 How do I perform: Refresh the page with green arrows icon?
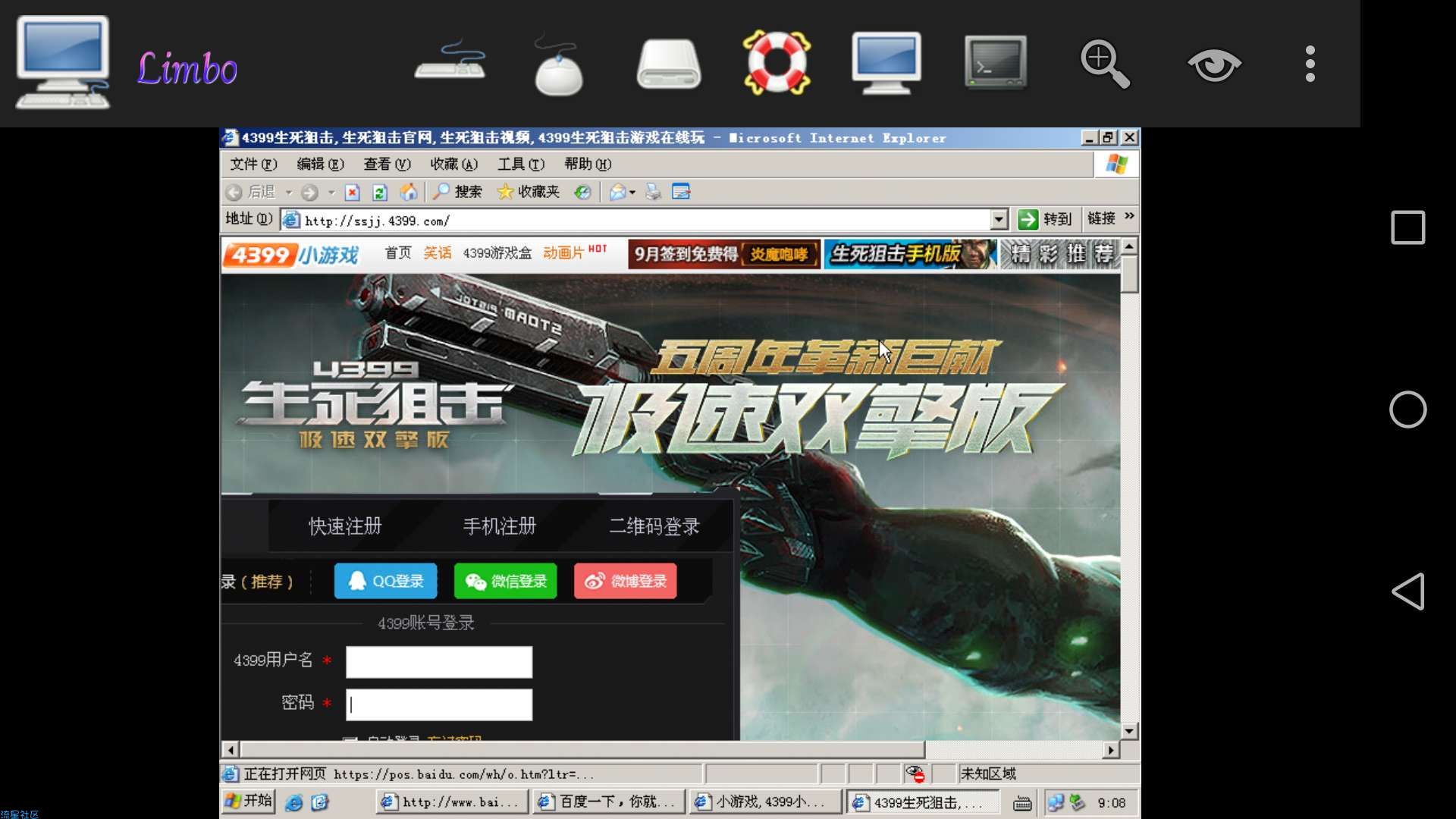point(380,193)
